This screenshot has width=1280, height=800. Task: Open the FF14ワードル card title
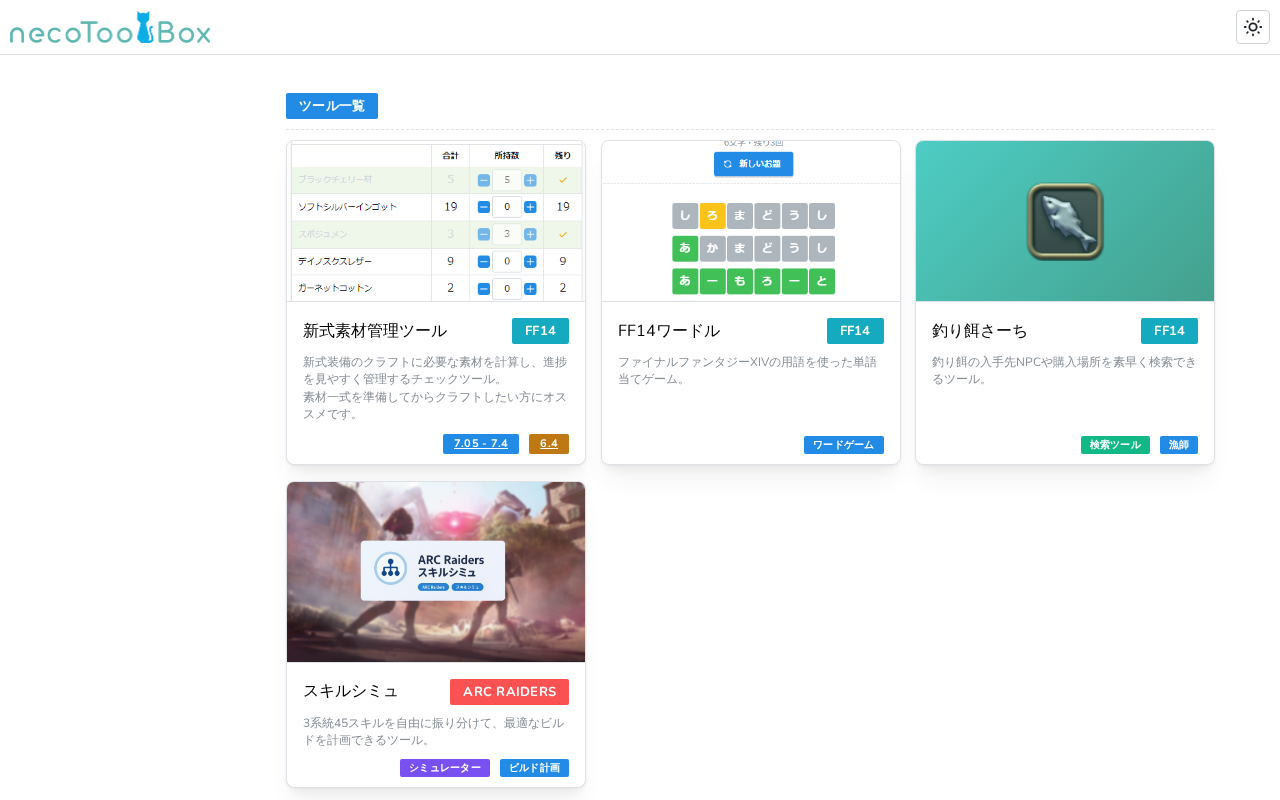click(669, 331)
